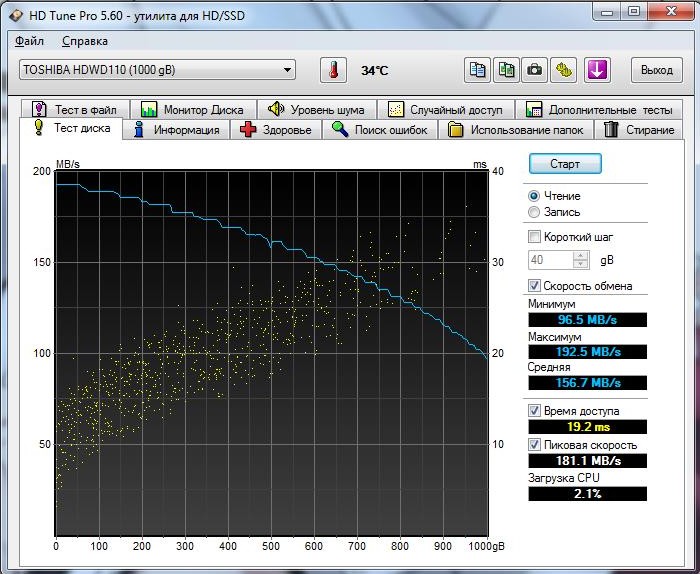Open options with the wrench icon

point(565,70)
